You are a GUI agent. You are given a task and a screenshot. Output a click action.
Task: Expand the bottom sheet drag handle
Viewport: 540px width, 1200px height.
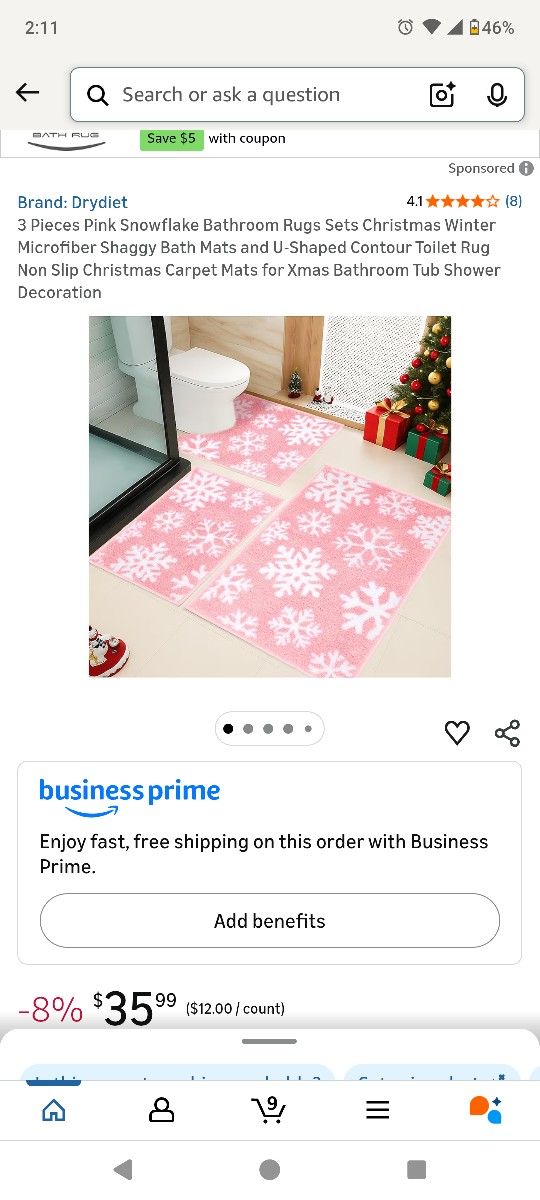click(270, 1041)
